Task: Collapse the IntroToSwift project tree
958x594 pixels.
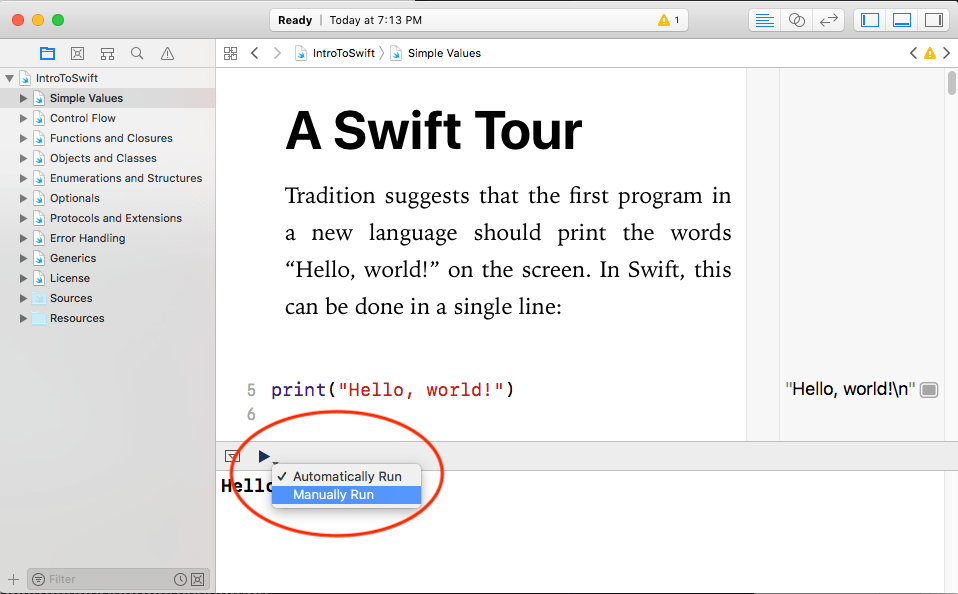Action: (10, 78)
